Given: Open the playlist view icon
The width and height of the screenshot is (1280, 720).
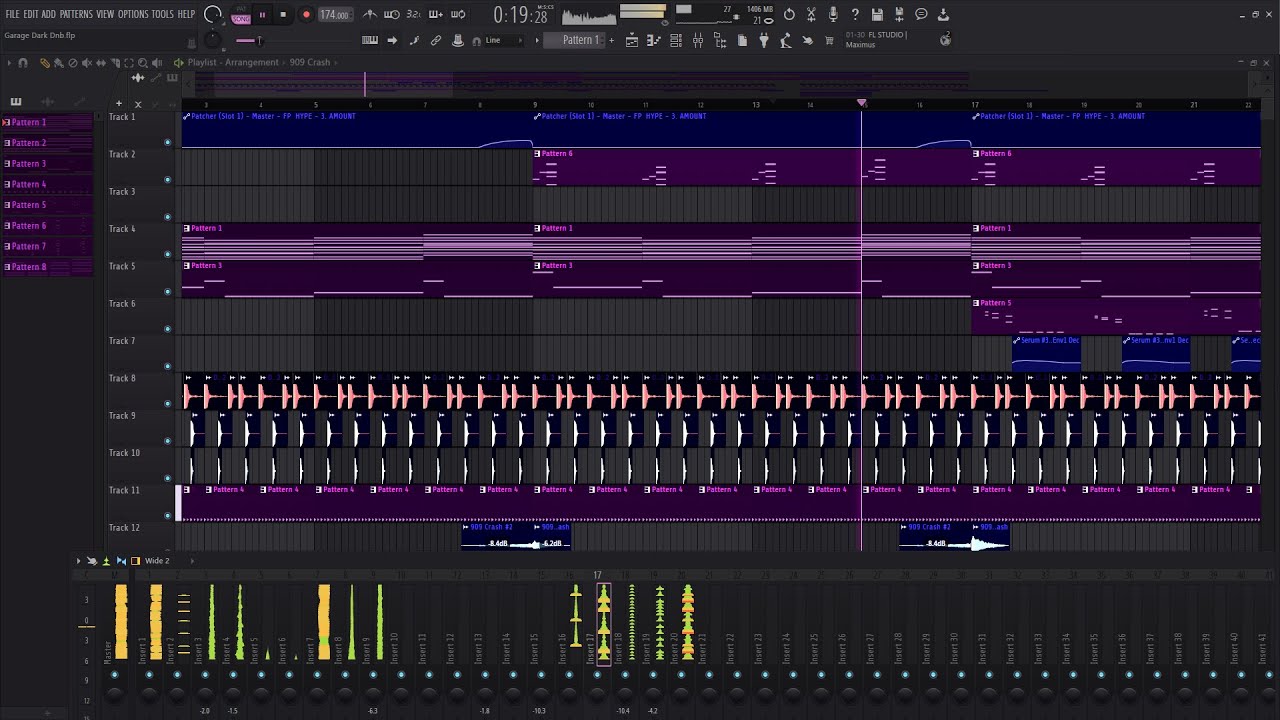Looking at the screenshot, I should (632, 40).
